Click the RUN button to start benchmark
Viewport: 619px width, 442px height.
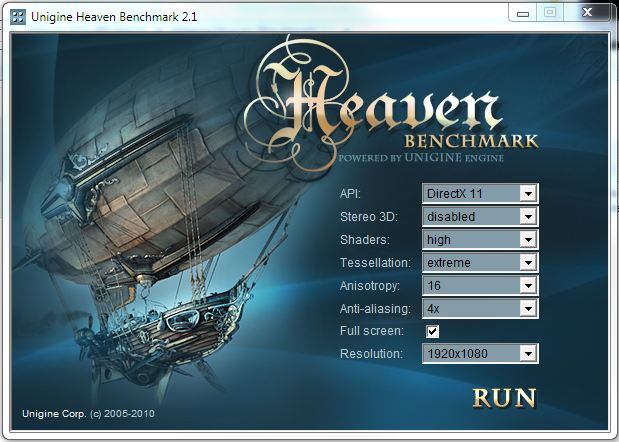click(x=504, y=397)
